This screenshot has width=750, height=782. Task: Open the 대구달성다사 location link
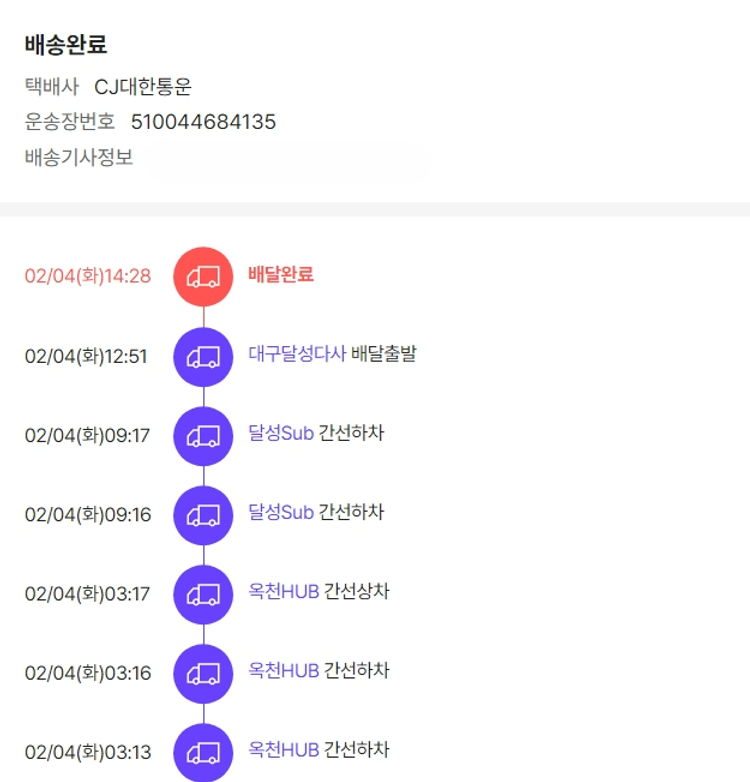pyautogui.click(x=297, y=354)
